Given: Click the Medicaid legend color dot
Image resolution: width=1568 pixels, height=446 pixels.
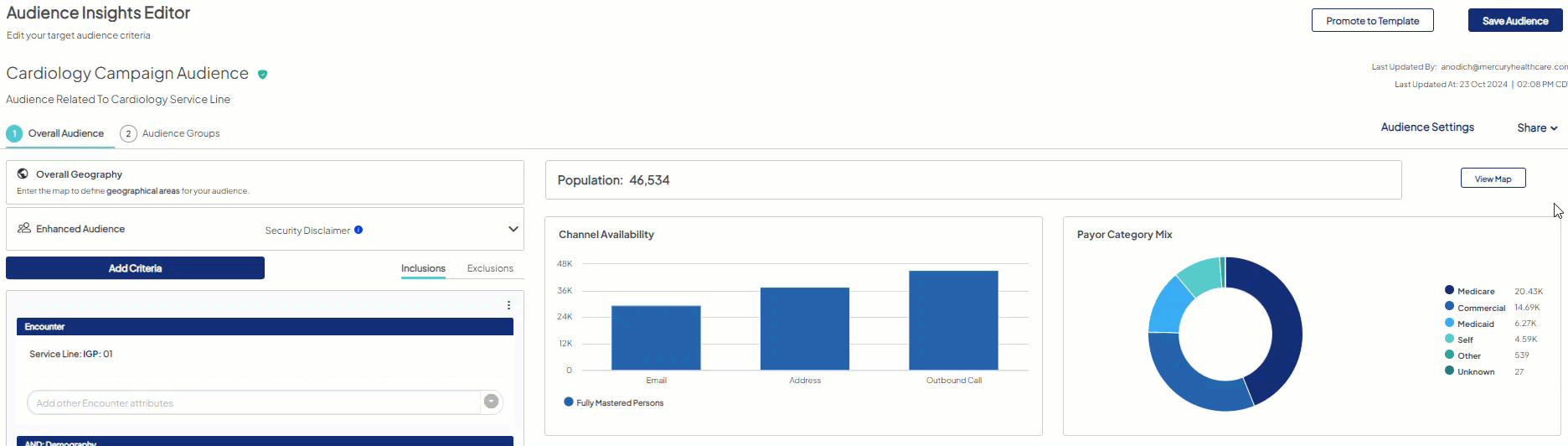Looking at the screenshot, I should [1449, 323].
